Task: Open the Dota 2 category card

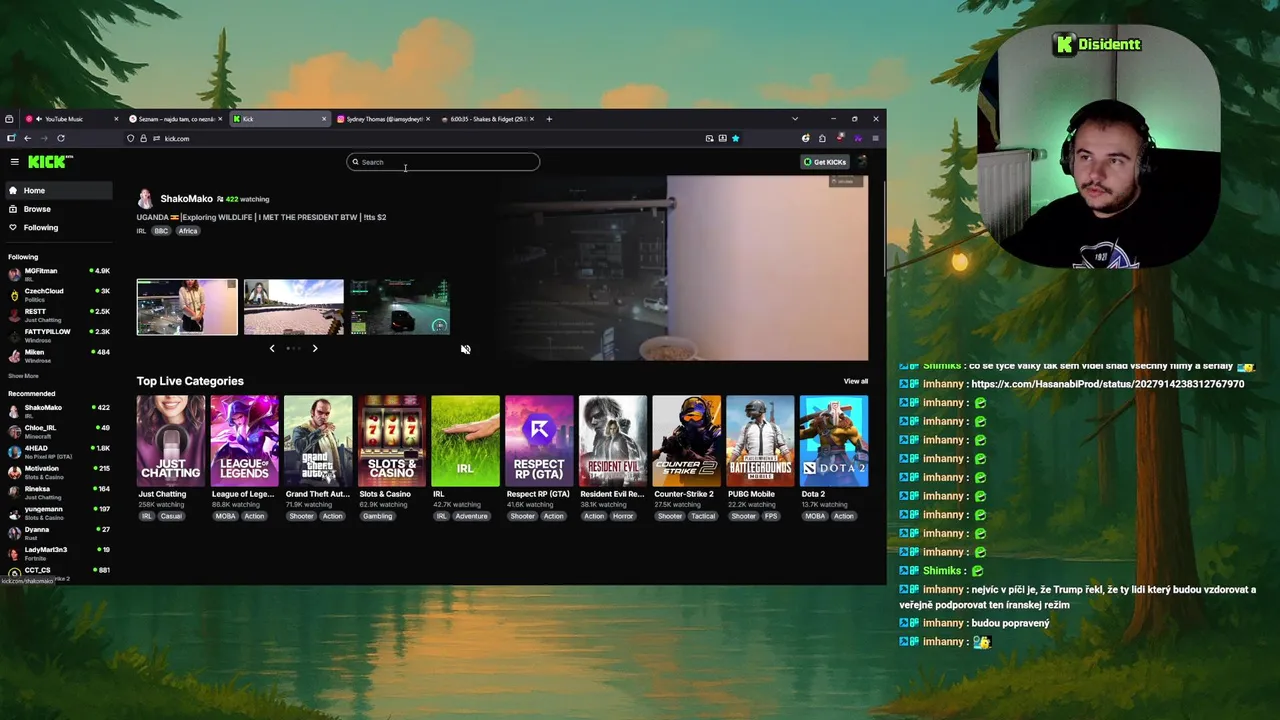Action: point(834,441)
